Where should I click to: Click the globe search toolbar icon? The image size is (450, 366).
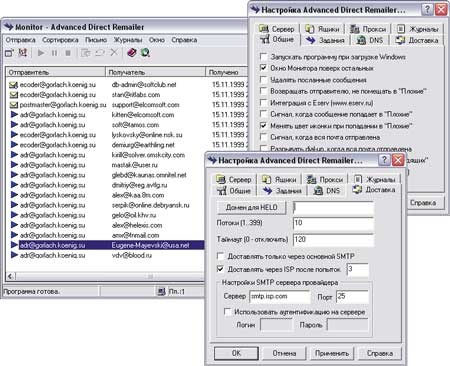145,52
